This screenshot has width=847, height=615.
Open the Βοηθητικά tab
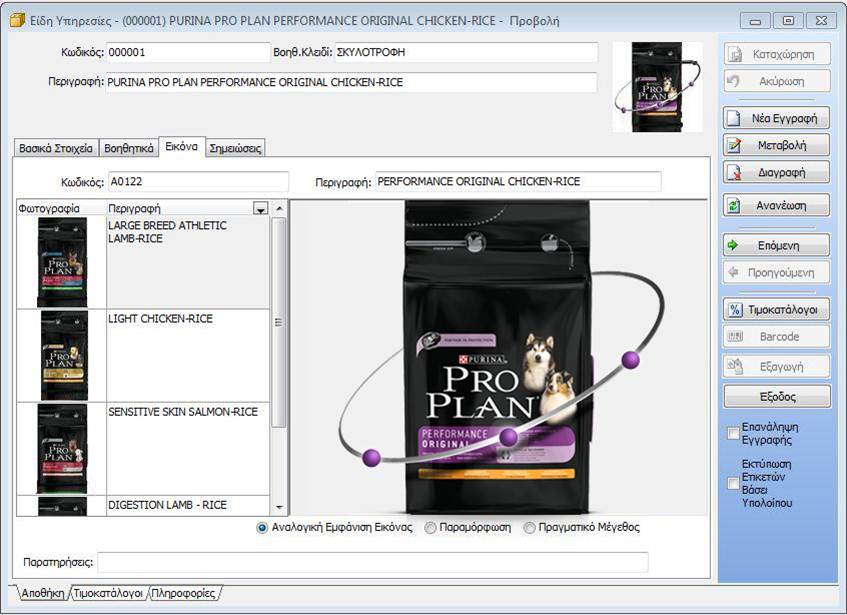click(129, 148)
